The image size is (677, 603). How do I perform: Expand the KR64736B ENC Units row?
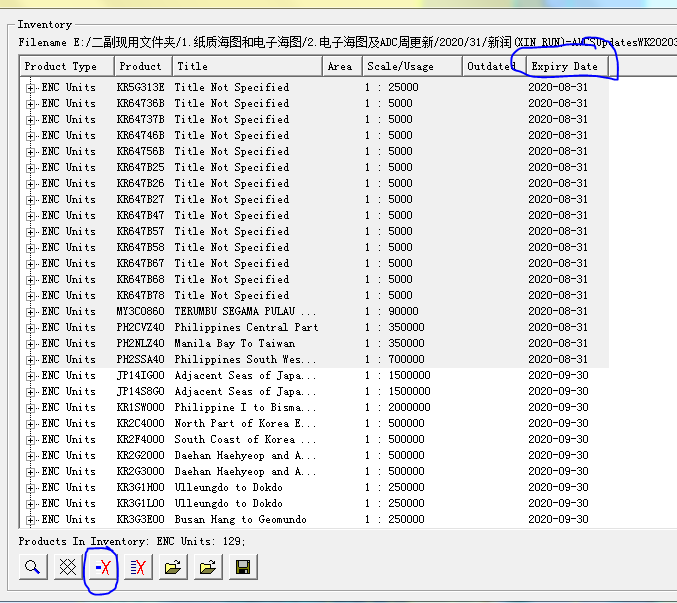tap(30, 104)
